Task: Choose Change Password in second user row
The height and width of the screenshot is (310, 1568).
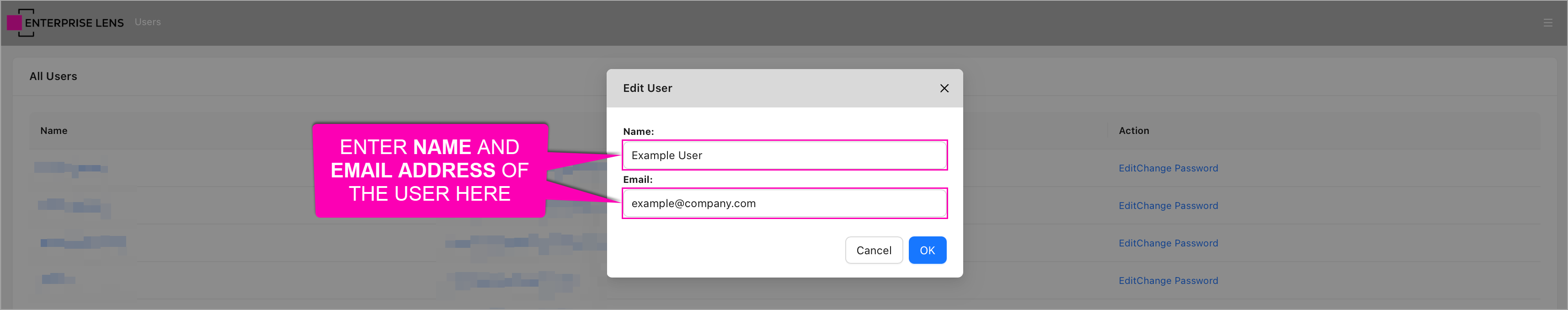Action: click(1177, 206)
